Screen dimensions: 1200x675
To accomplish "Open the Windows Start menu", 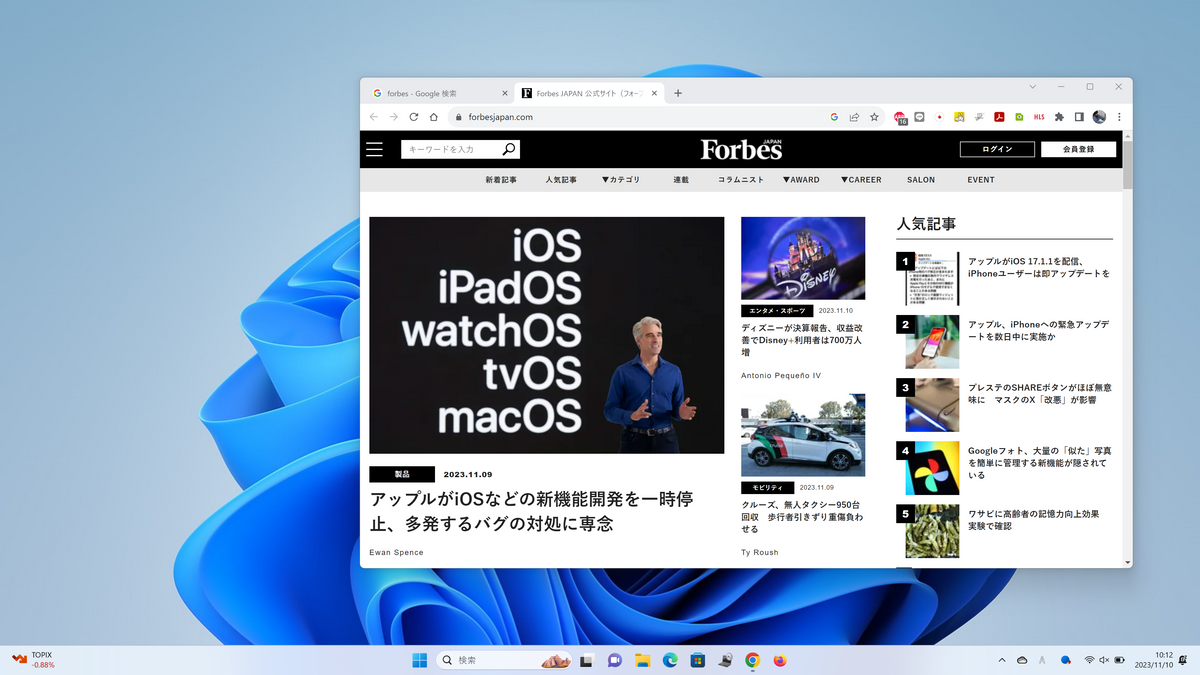I will pyautogui.click(x=419, y=660).
